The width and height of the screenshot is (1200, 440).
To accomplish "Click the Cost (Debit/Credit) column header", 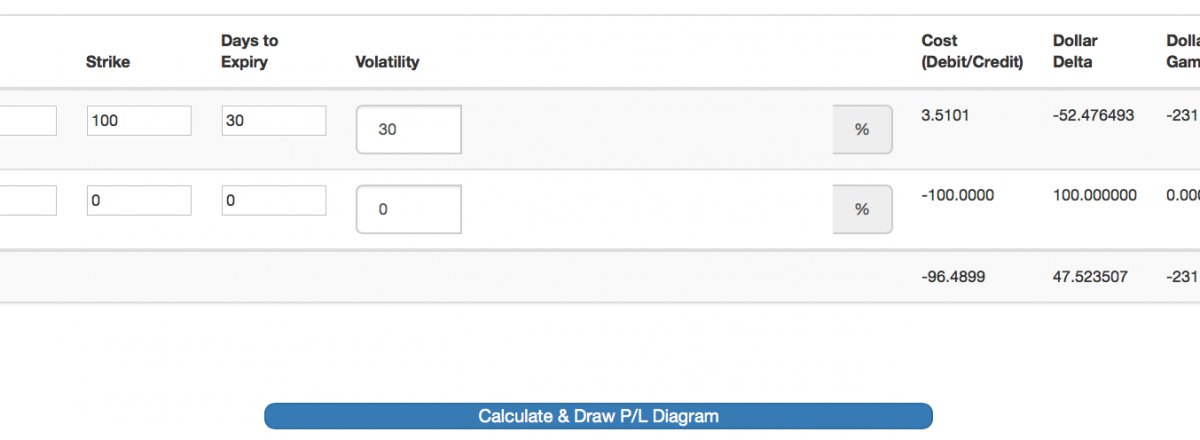I will tap(972, 51).
